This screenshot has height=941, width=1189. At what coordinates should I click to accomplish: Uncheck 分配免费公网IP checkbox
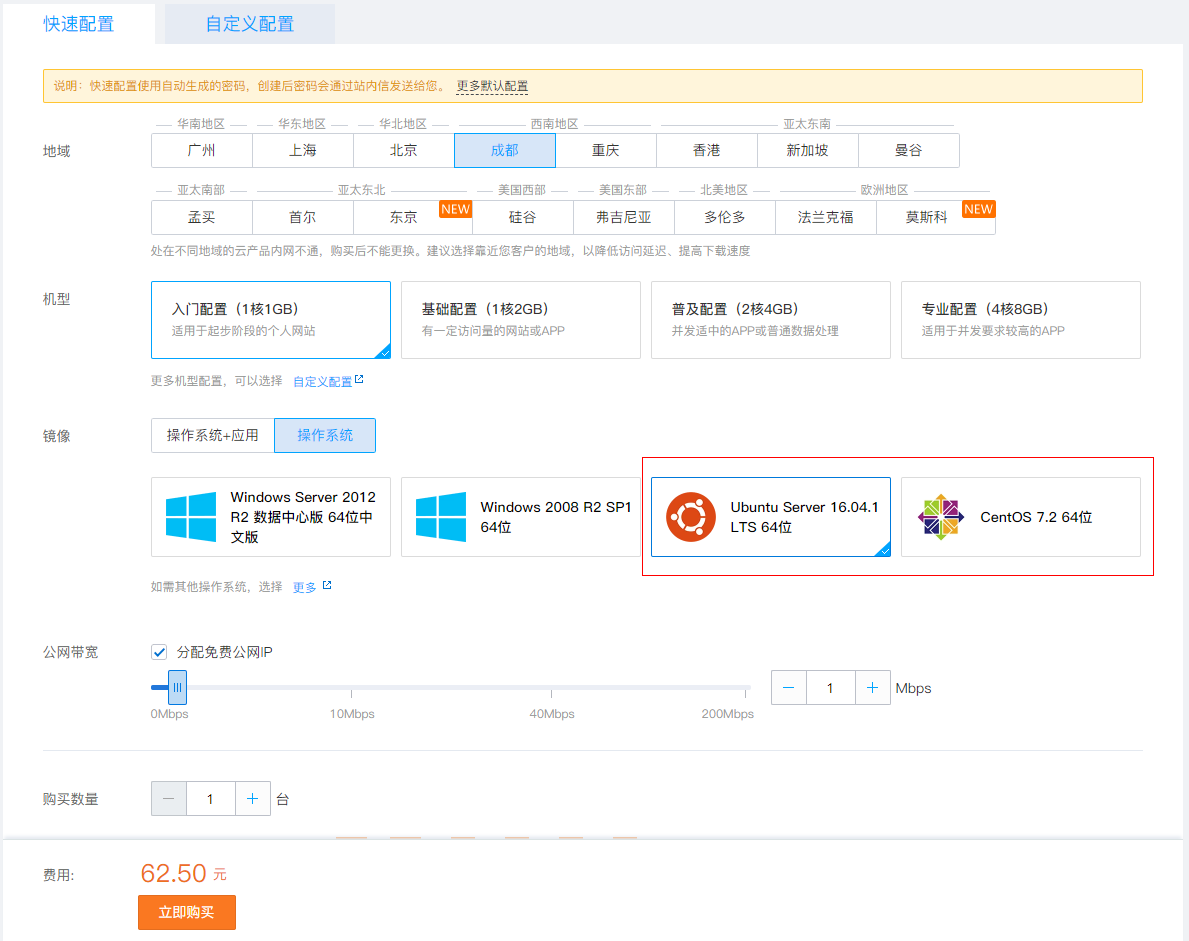[x=159, y=652]
